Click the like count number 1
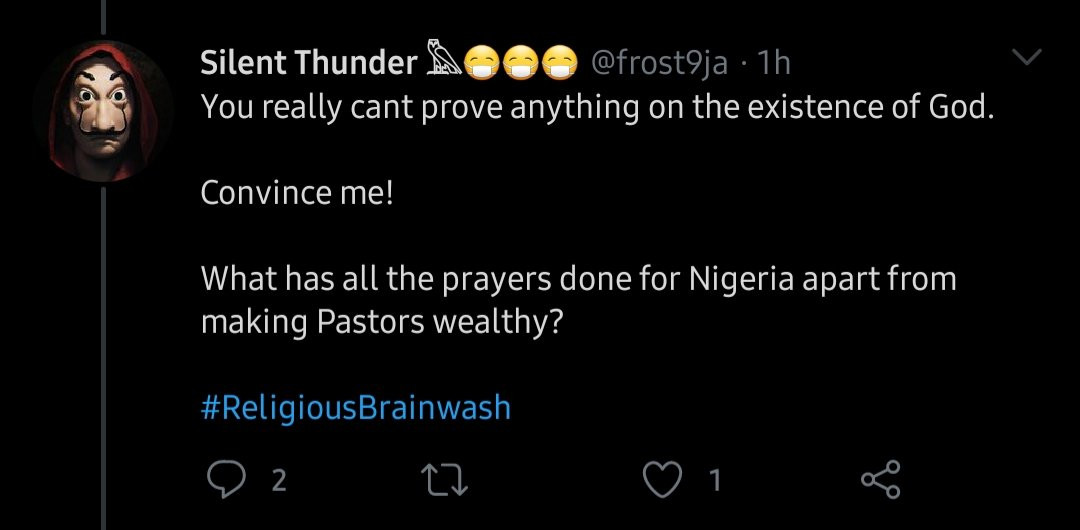 (x=714, y=482)
